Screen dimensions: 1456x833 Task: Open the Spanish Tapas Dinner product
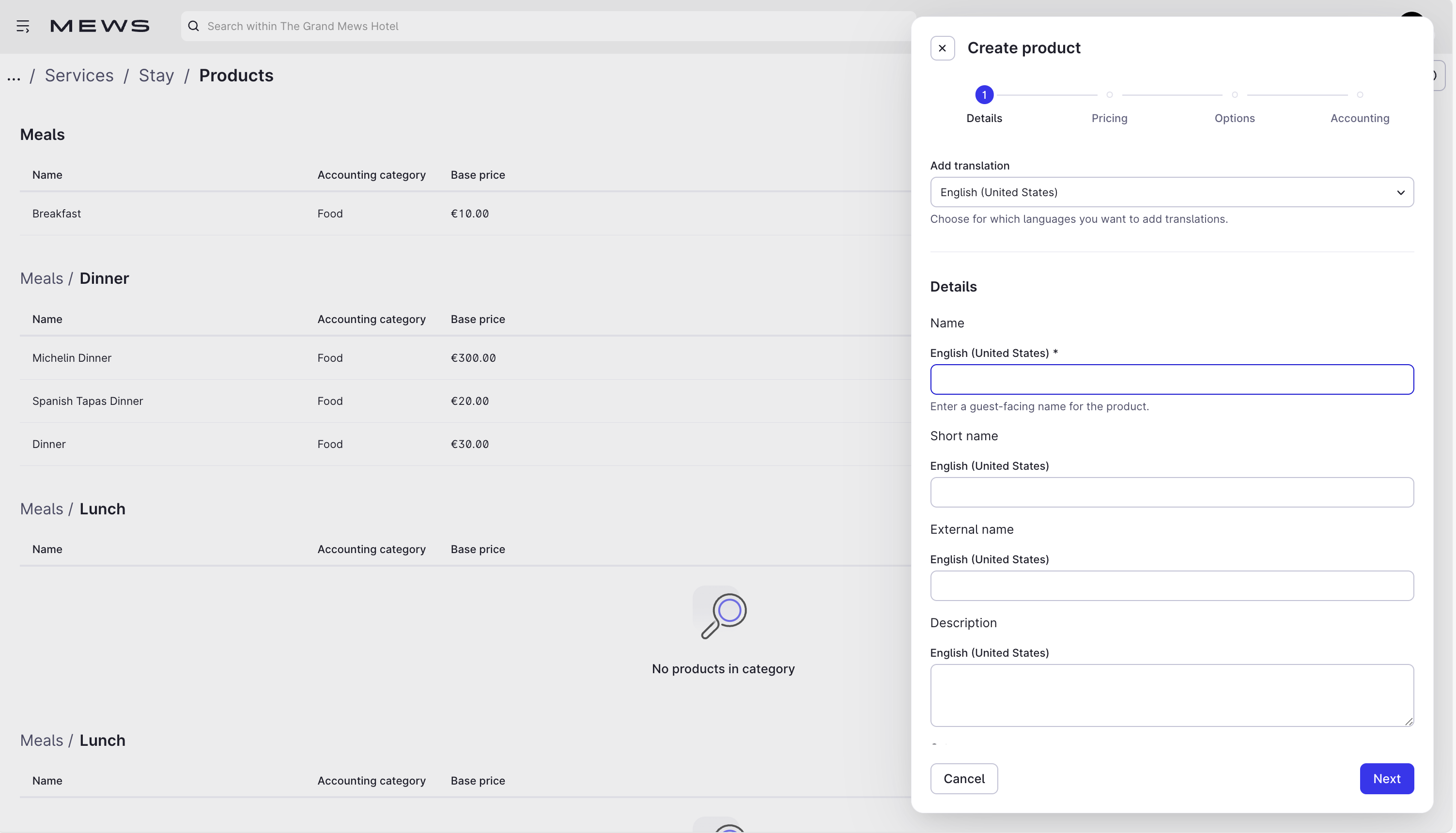click(465, 401)
